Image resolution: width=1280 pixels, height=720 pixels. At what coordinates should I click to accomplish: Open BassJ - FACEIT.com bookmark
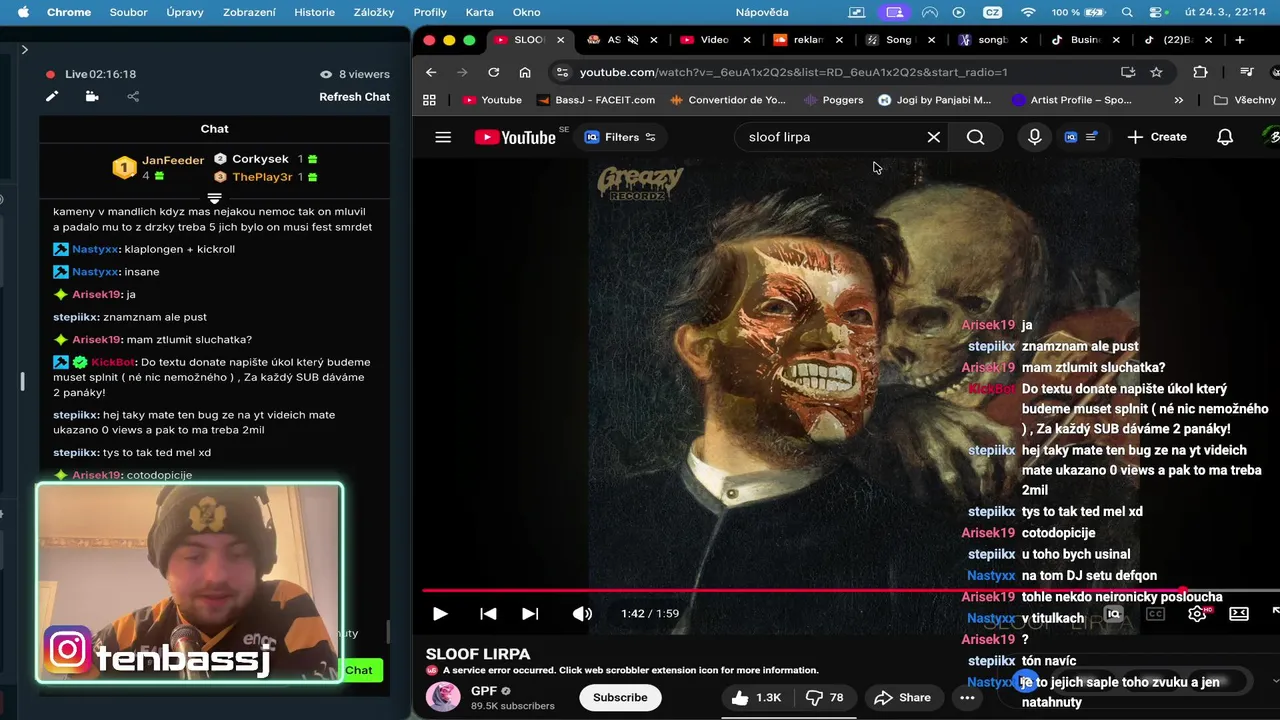pos(596,100)
